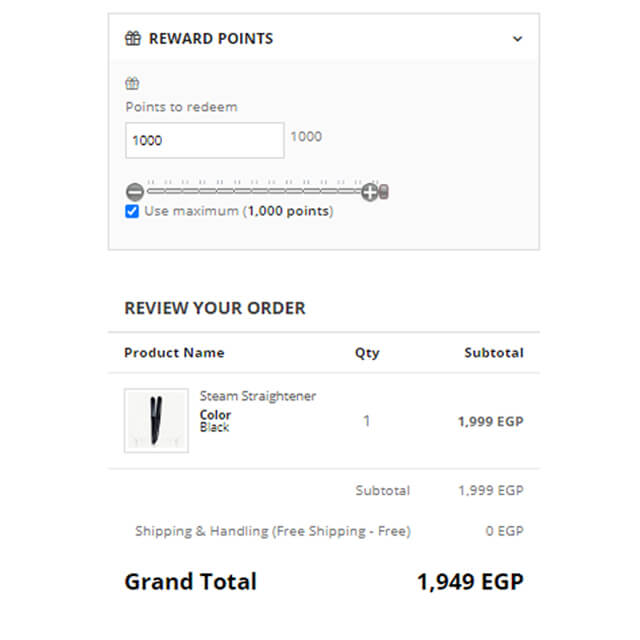Viewport: 640px width, 640px height.
Task: Click the REVIEW YOUR ORDER heading
Action: [215, 308]
